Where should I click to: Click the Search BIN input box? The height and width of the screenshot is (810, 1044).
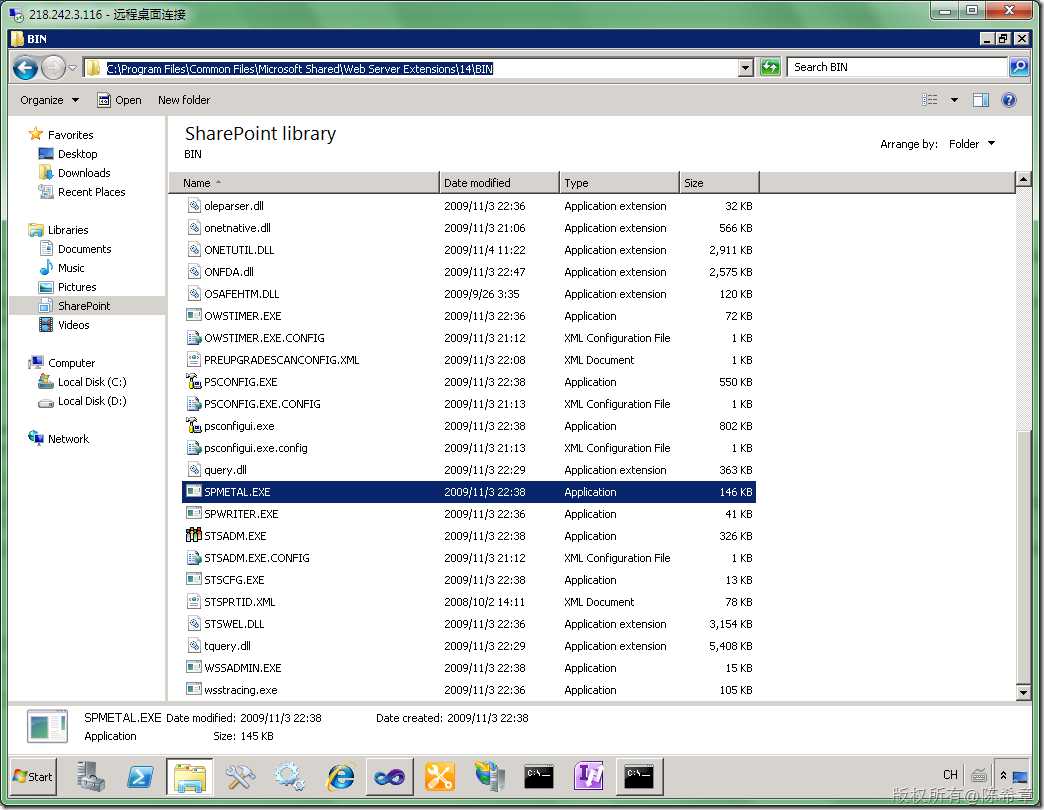point(898,67)
